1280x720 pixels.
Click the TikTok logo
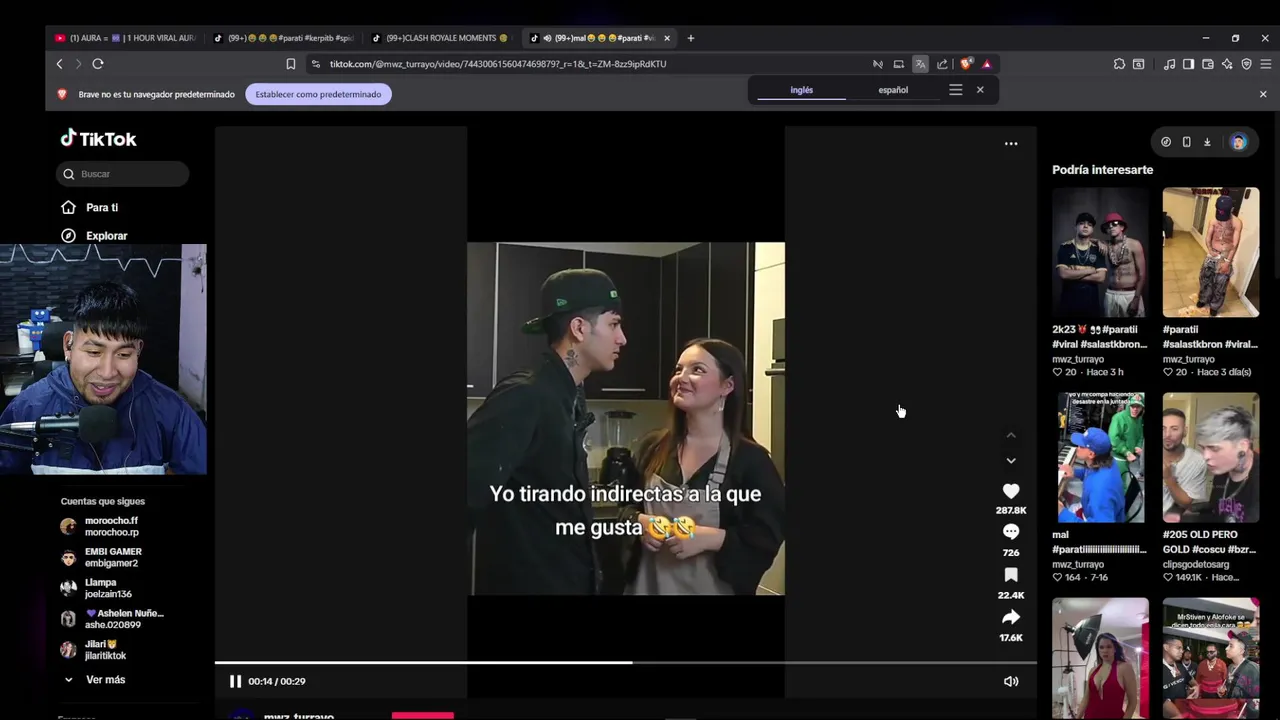98,139
